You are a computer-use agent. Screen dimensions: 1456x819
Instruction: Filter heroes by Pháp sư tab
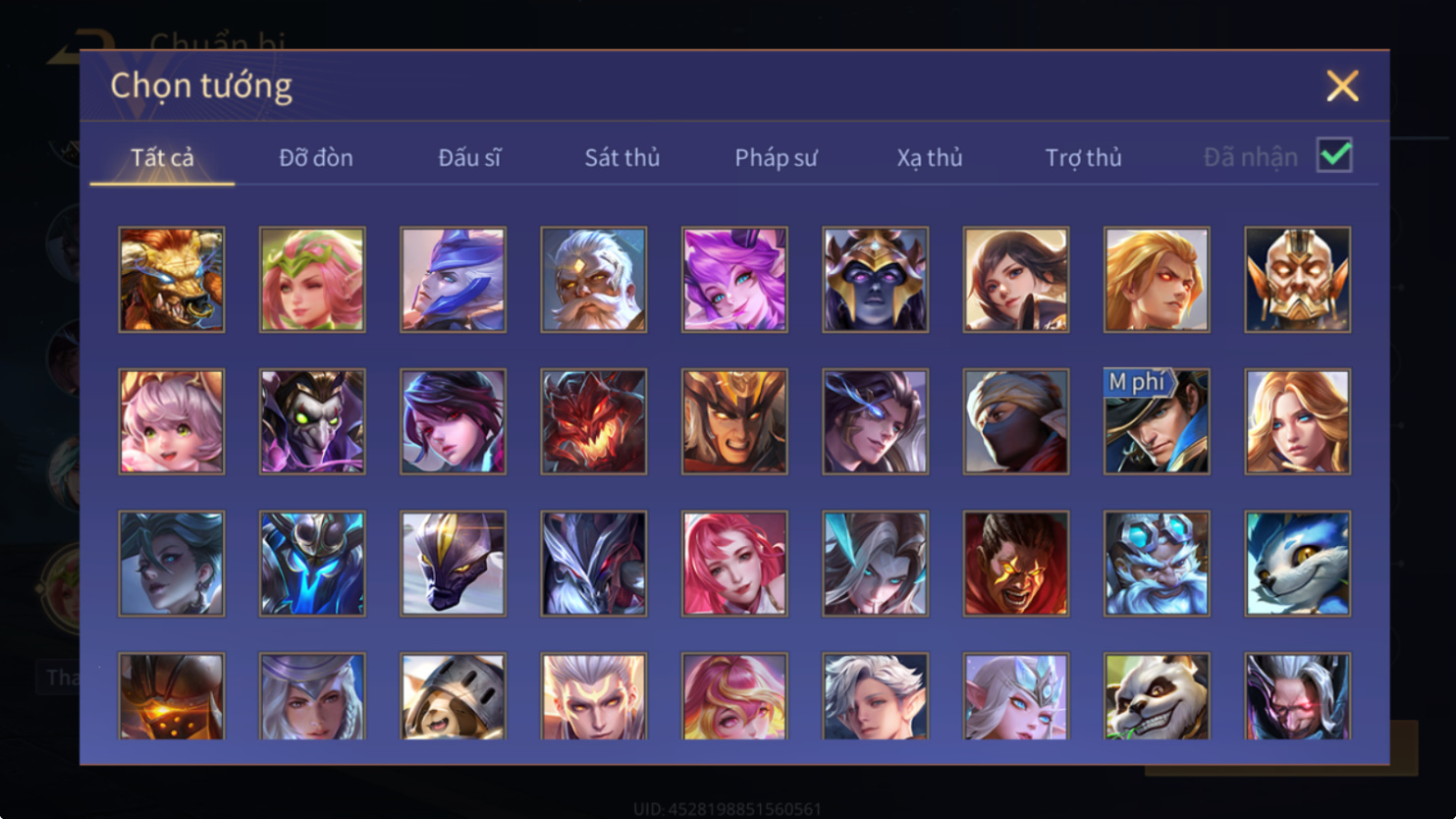(776, 157)
